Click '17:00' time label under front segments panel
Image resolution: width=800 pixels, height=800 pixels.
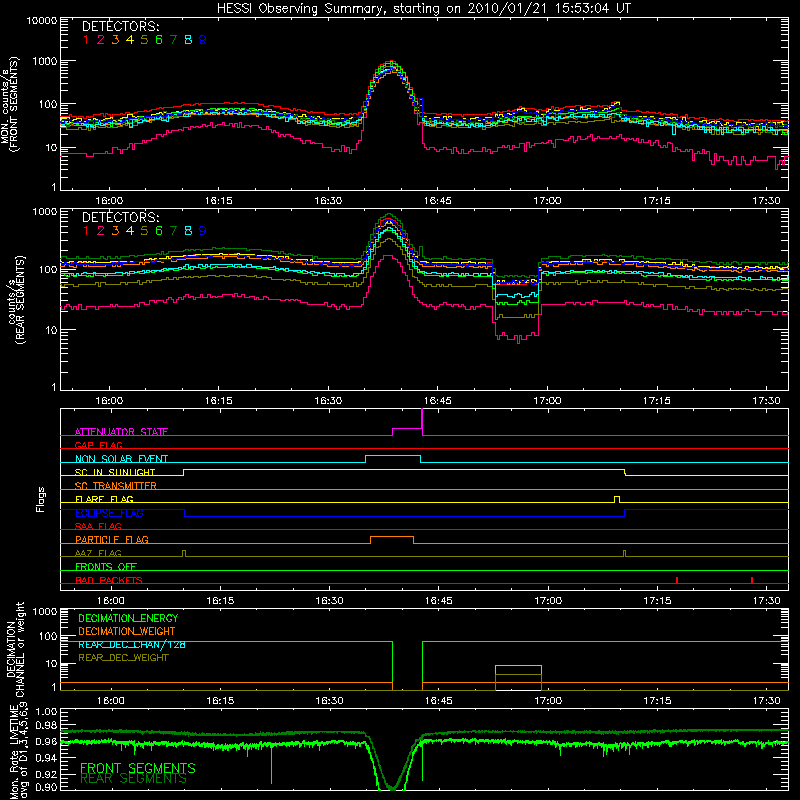pyautogui.click(x=547, y=201)
